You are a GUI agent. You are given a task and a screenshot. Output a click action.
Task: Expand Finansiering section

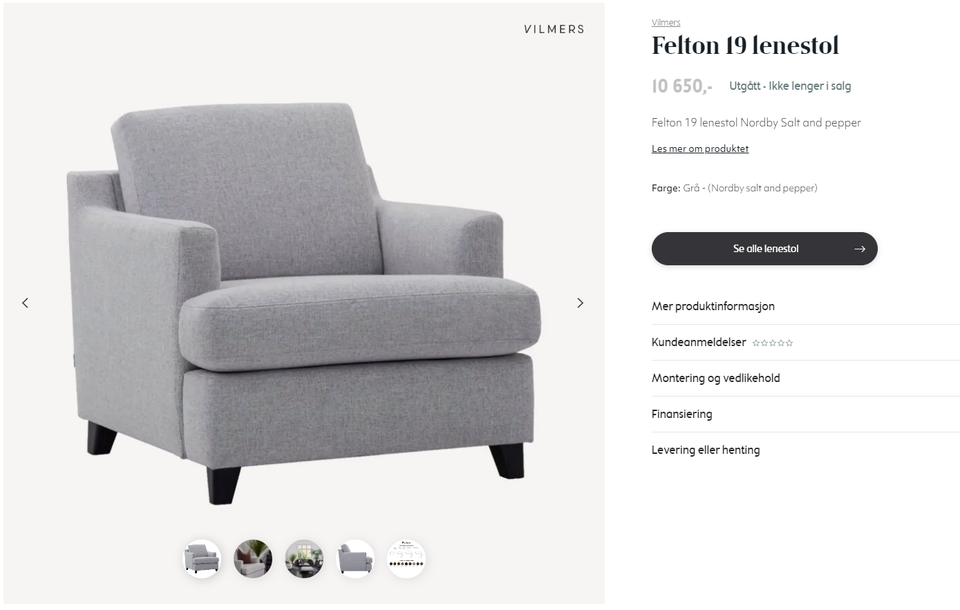pyautogui.click(x=682, y=414)
